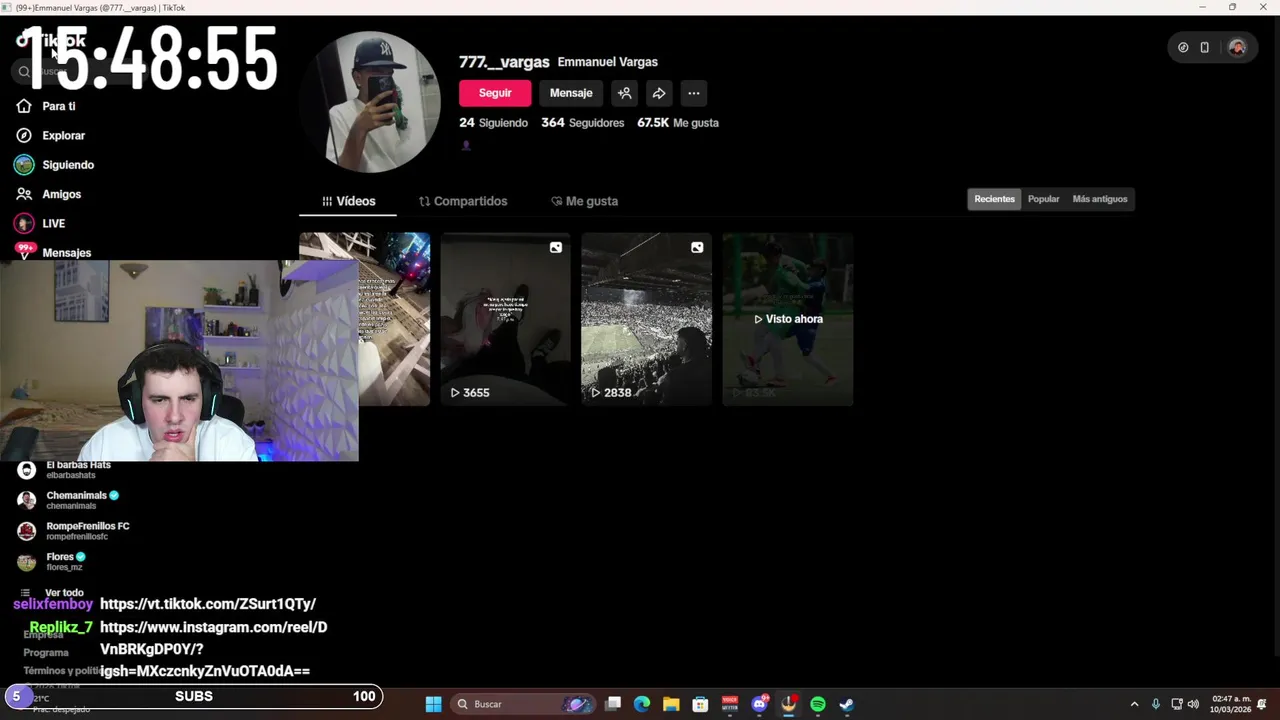Click the Seguir button
This screenshot has height=720, width=1280.
point(495,93)
